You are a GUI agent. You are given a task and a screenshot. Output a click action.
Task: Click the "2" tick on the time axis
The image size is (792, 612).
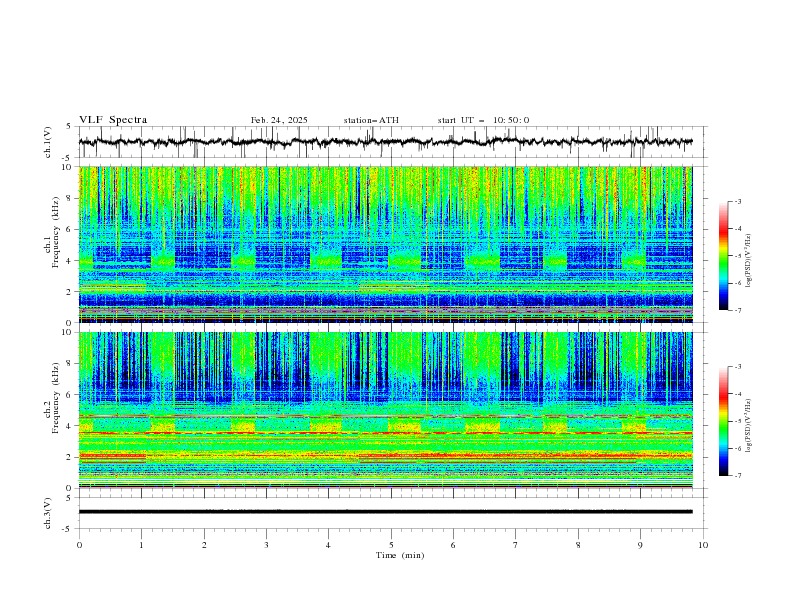coord(204,545)
